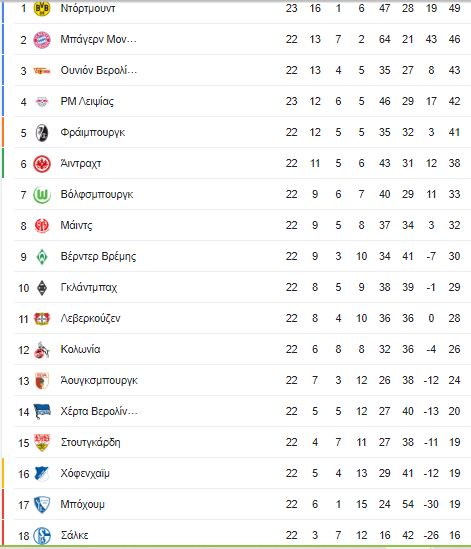
Task: Click the Schalke blue circular logo
Action: (x=42, y=536)
